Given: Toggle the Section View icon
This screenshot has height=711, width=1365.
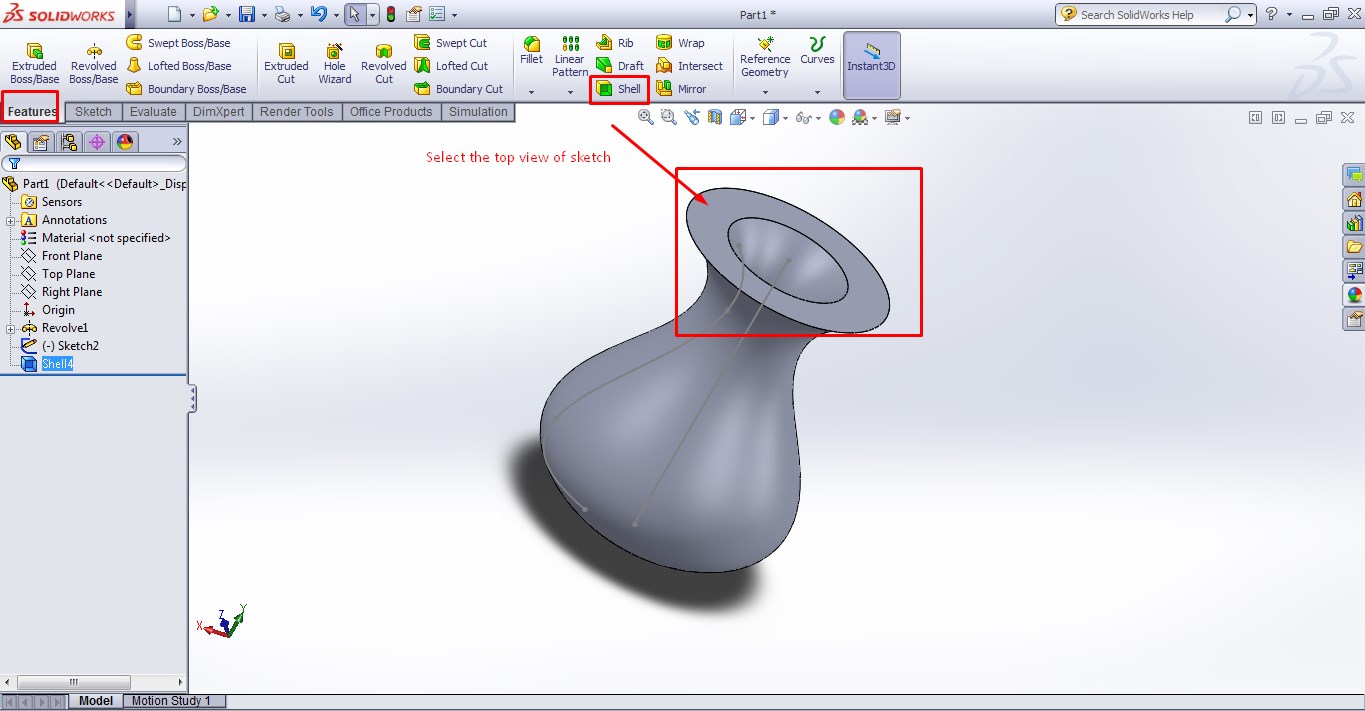Looking at the screenshot, I should click(x=714, y=117).
